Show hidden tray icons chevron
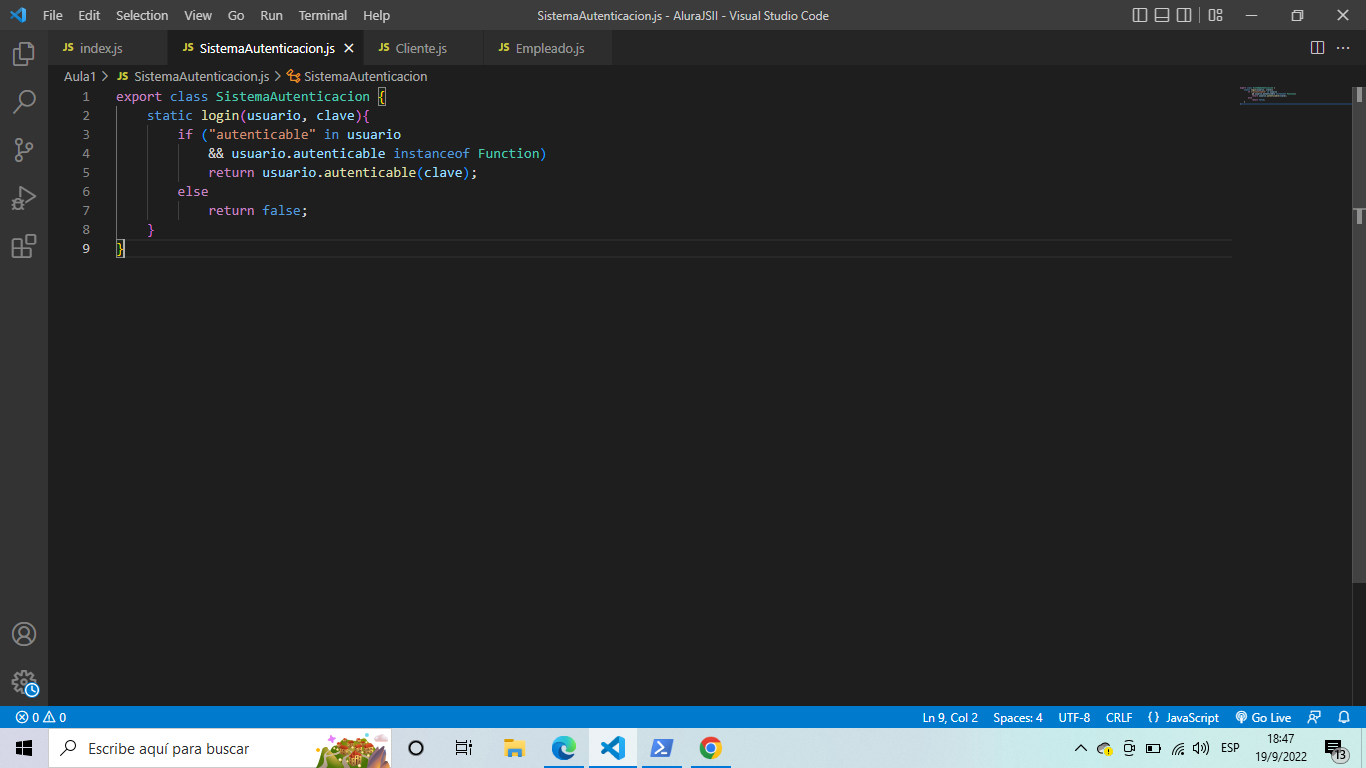1366x768 pixels. [1080, 748]
